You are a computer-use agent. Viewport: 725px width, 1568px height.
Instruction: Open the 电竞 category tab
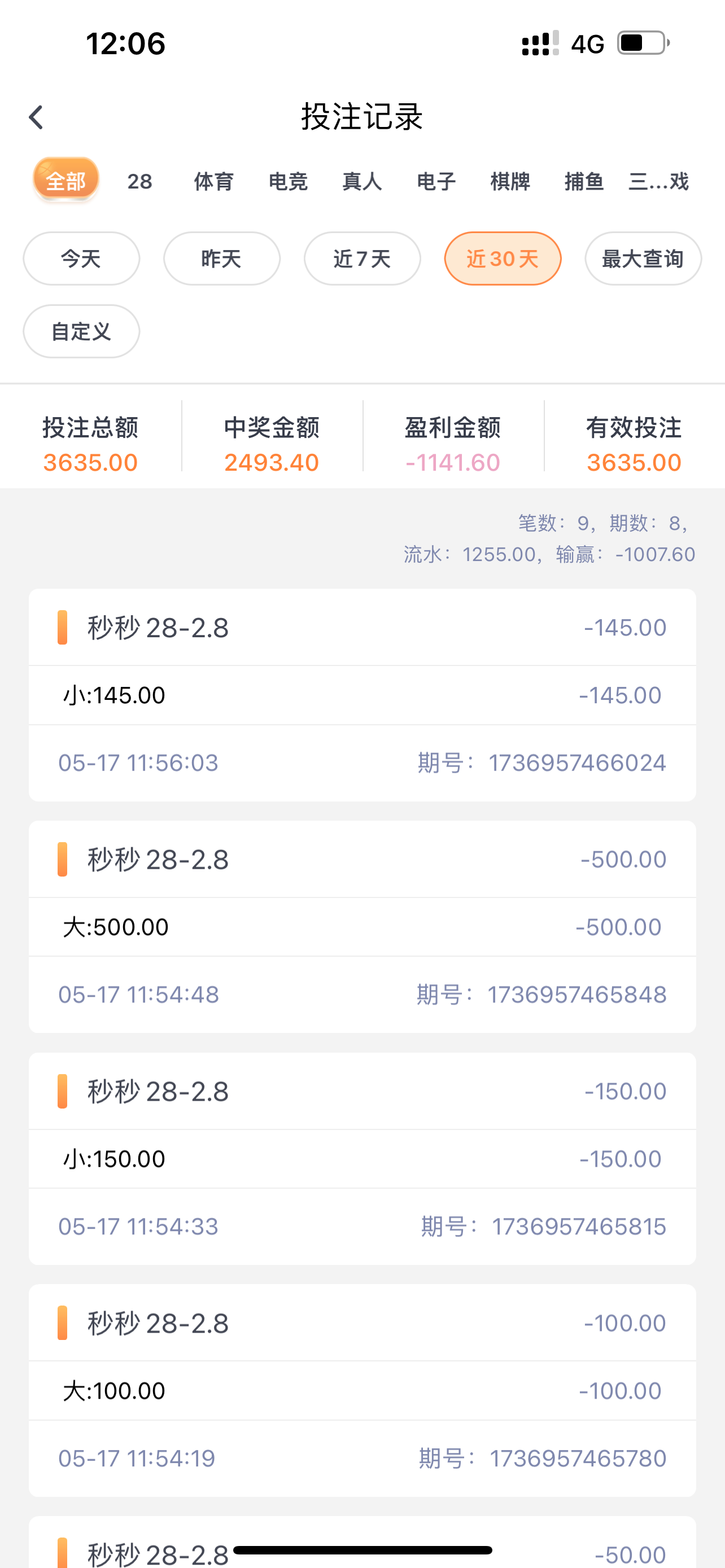[288, 181]
